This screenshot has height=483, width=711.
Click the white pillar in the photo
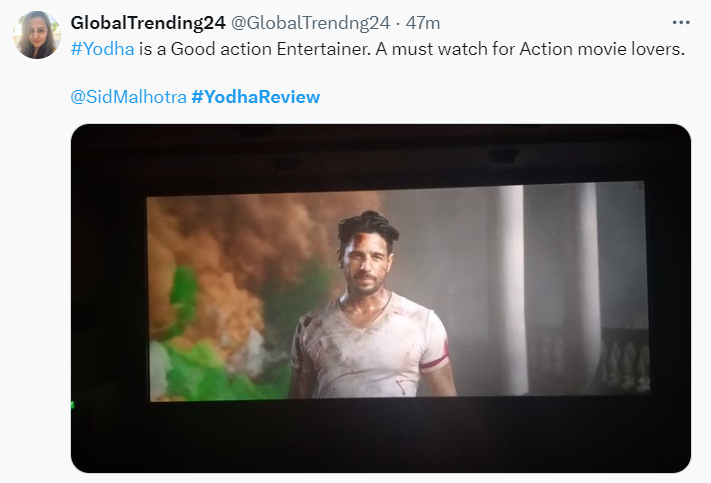510,290
